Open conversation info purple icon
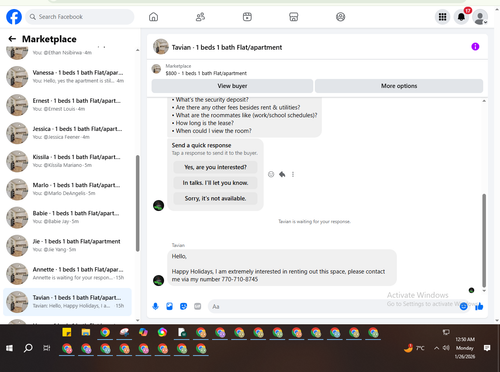The image size is (500, 372). click(x=475, y=47)
